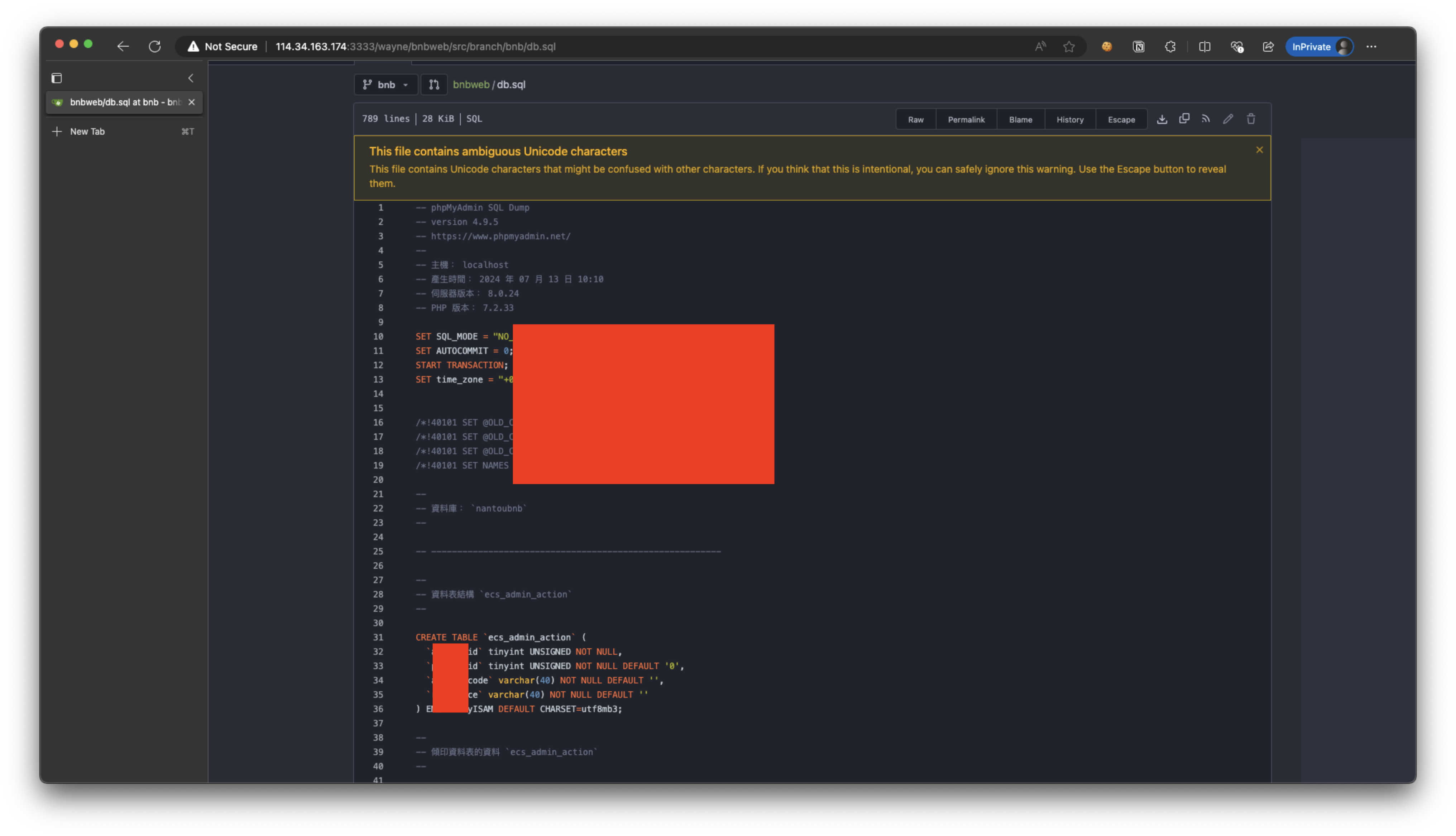
Task: Click the share icon in browser toolbar
Action: click(x=1268, y=47)
